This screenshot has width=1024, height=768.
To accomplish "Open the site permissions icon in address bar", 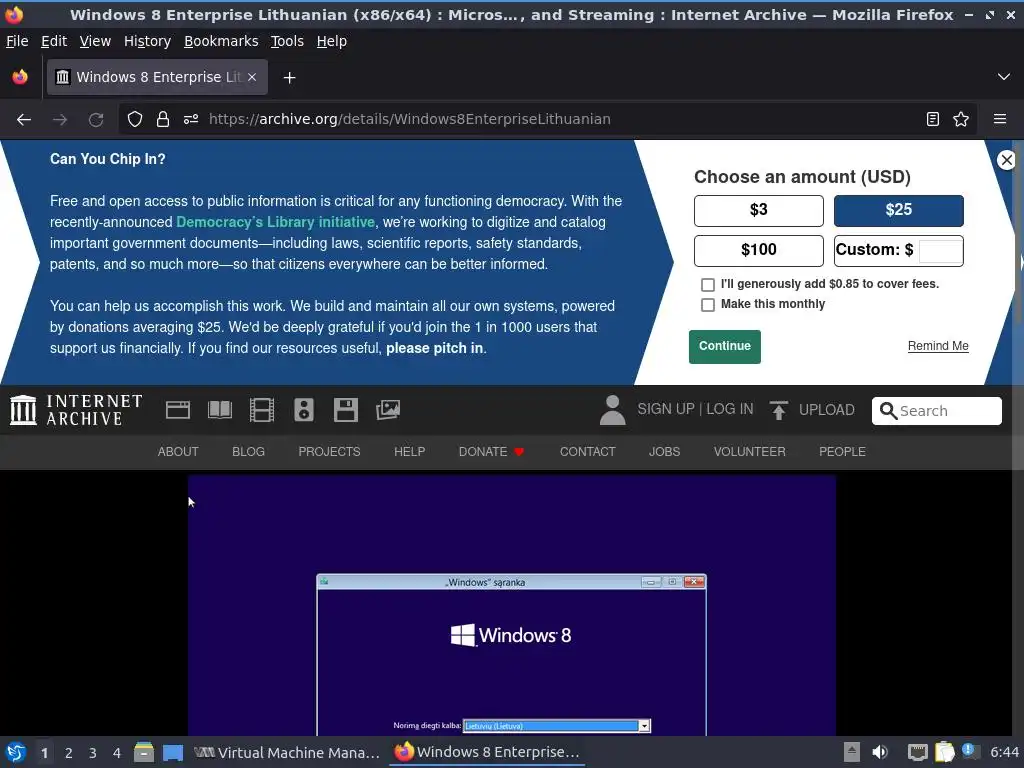I will (191, 120).
